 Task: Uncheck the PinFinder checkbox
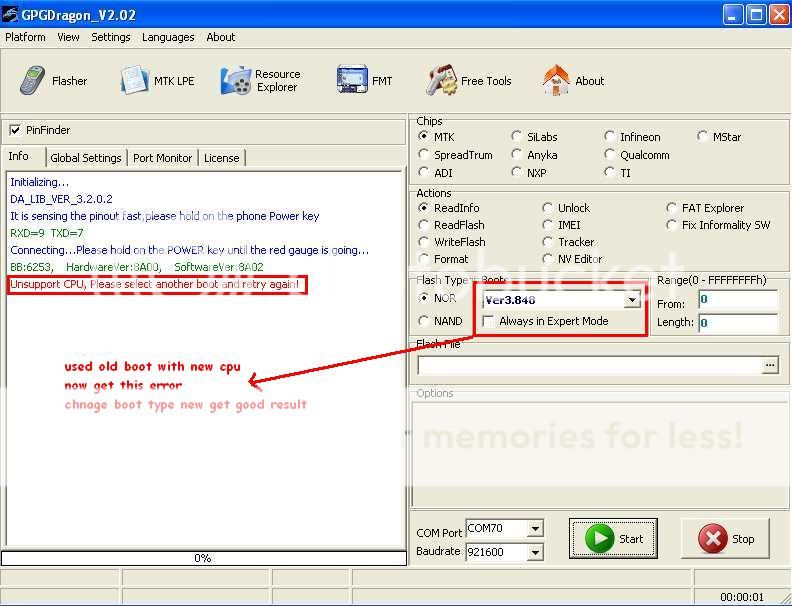click(x=15, y=130)
